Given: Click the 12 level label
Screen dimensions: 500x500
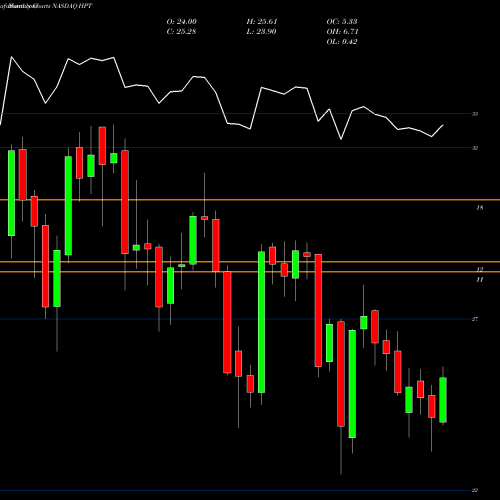Looking at the screenshot, I should click(x=479, y=269).
